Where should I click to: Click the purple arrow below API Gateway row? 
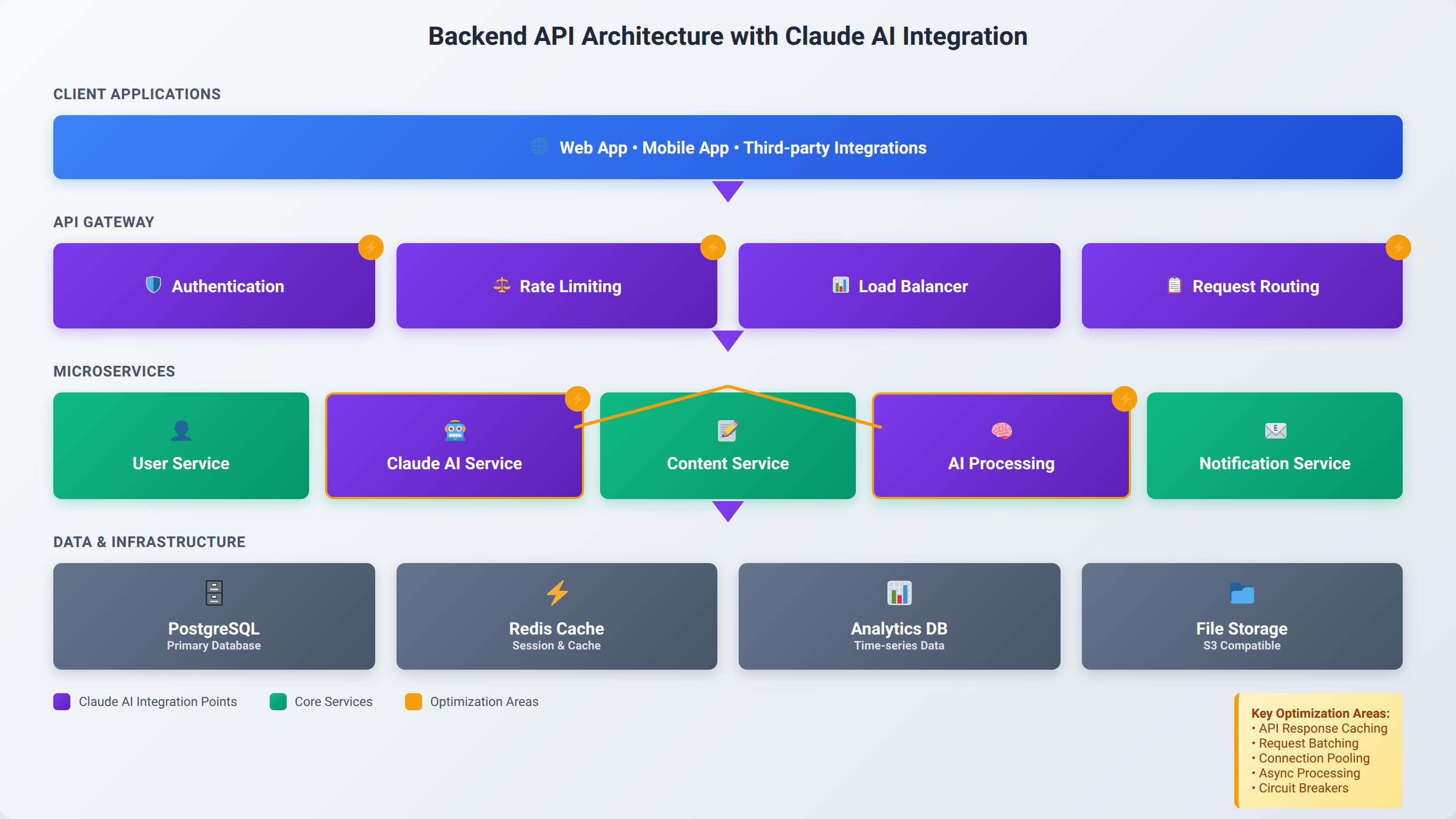728,341
